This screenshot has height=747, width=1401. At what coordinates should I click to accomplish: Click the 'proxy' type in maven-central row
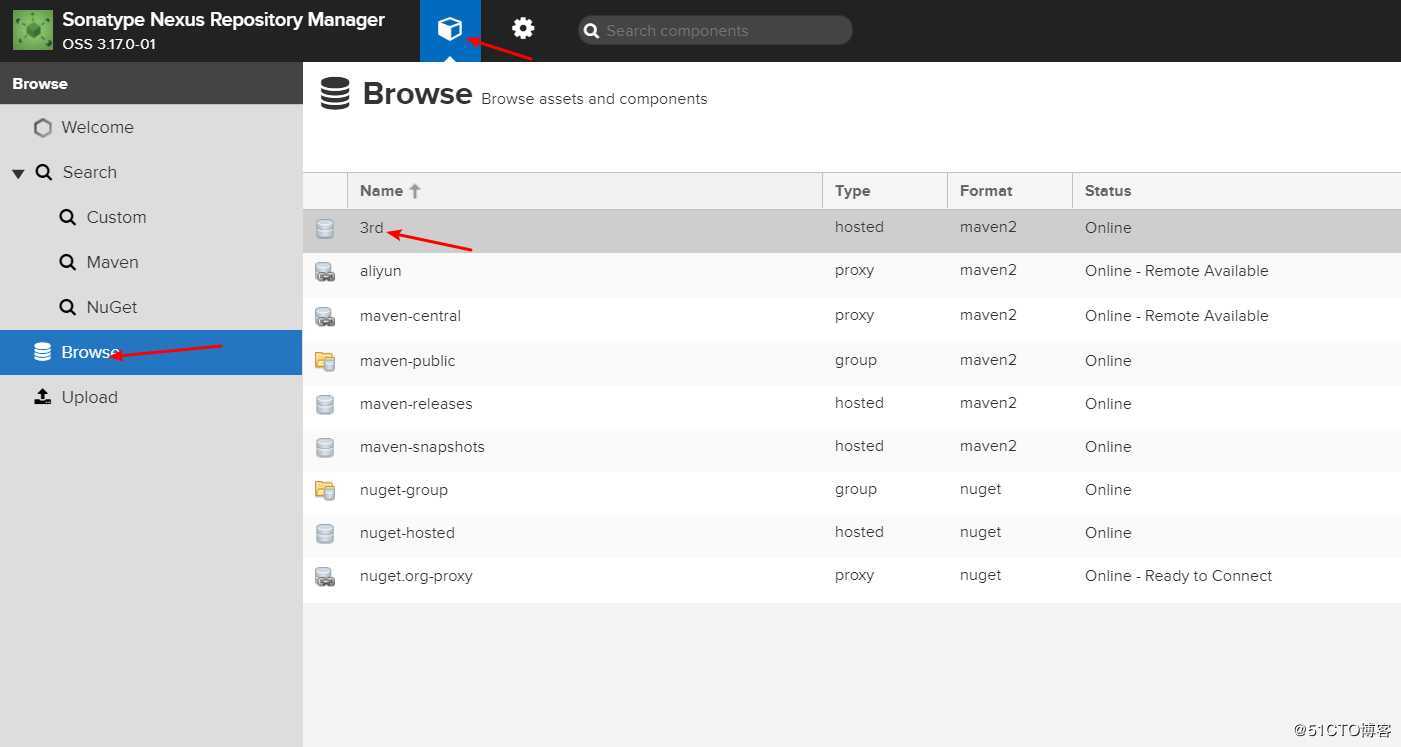tap(854, 315)
